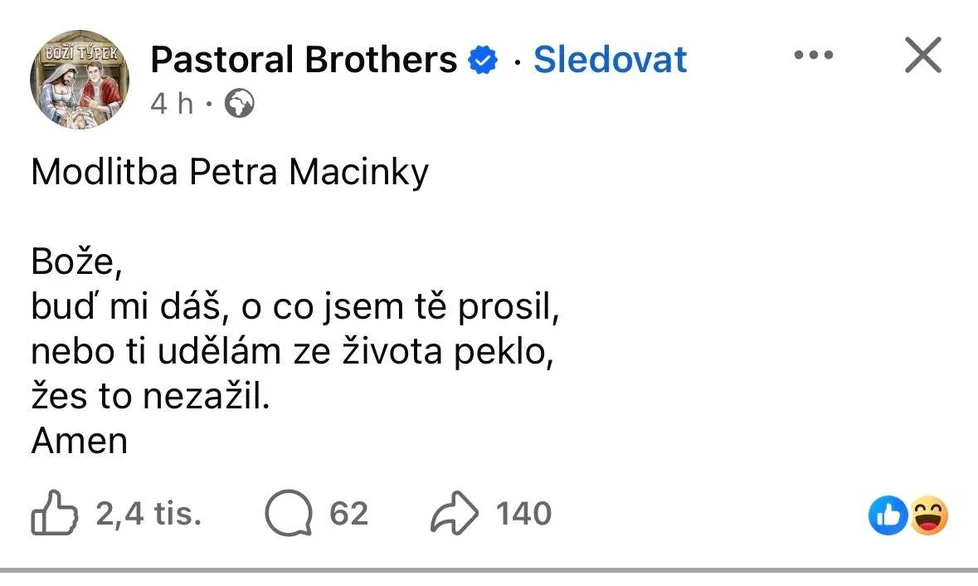The image size is (978, 586).
Task: Click the blue verified badge
Action: tap(484, 61)
